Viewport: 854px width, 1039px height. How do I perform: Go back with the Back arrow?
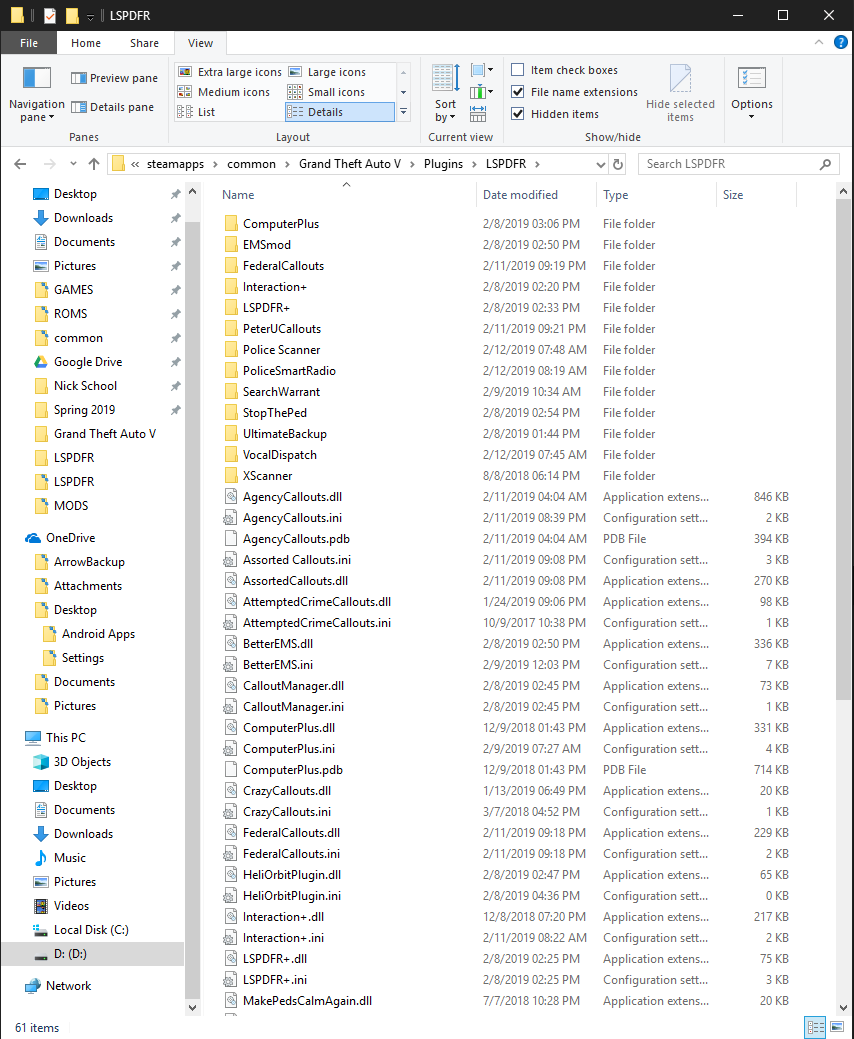(x=21, y=164)
